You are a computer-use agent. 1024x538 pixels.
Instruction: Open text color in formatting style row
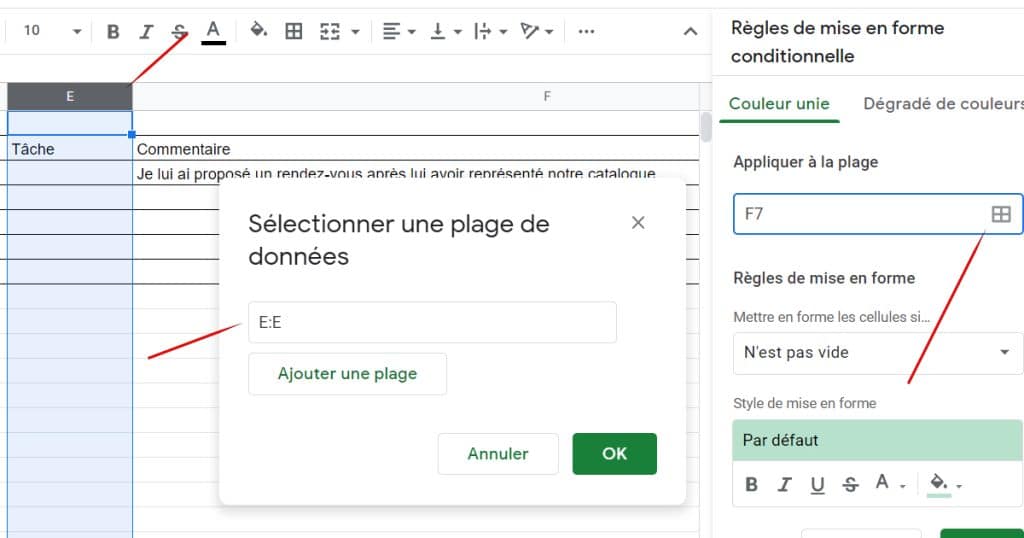coord(889,483)
